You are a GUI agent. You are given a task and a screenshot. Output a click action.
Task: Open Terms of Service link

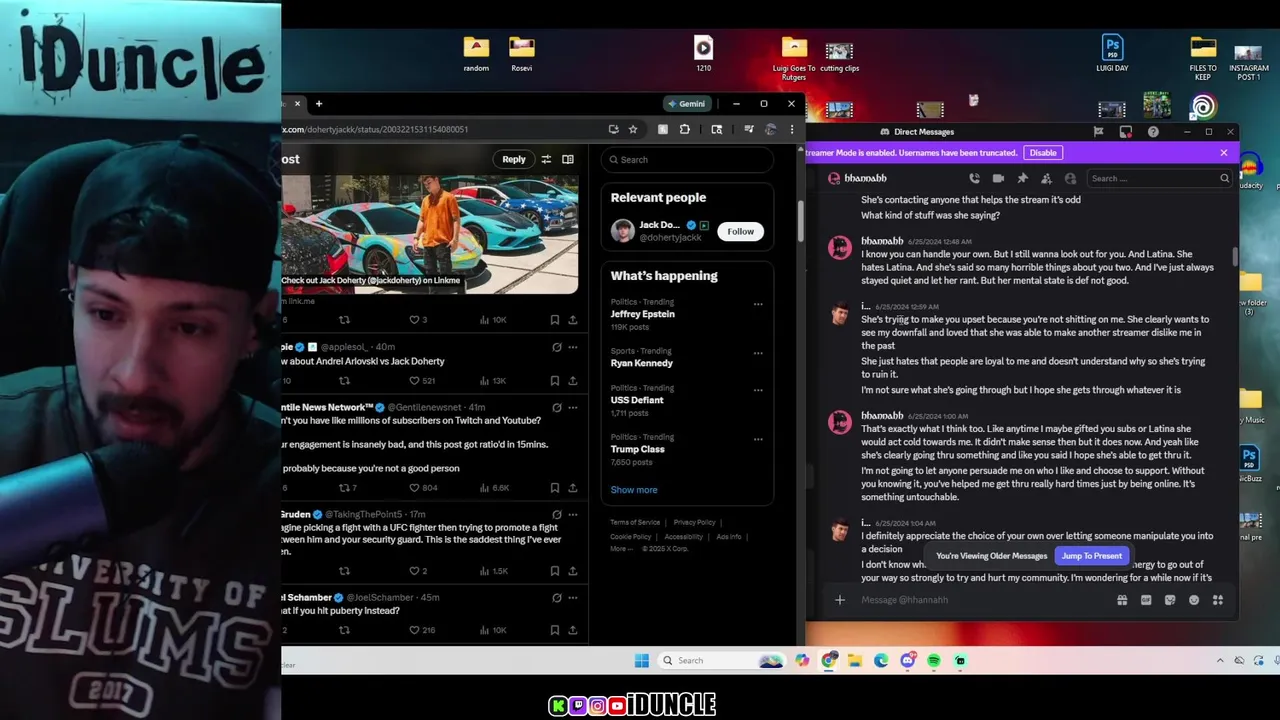(x=636, y=522)
